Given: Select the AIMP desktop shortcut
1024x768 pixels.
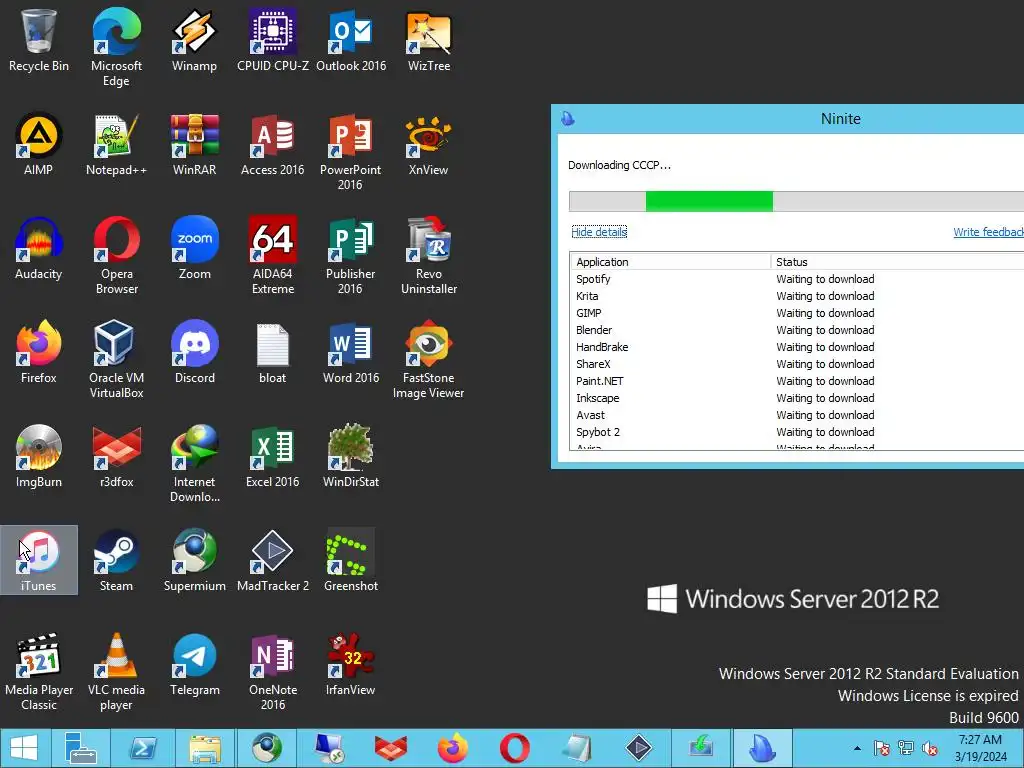Looking at the screenshot, I should click(x=39, y=144).
